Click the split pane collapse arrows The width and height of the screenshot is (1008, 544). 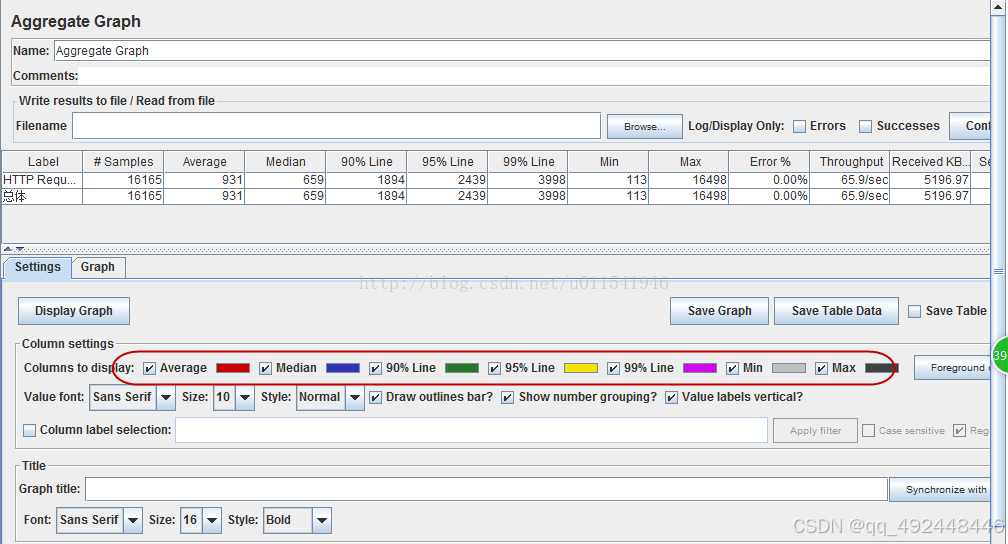14,249
